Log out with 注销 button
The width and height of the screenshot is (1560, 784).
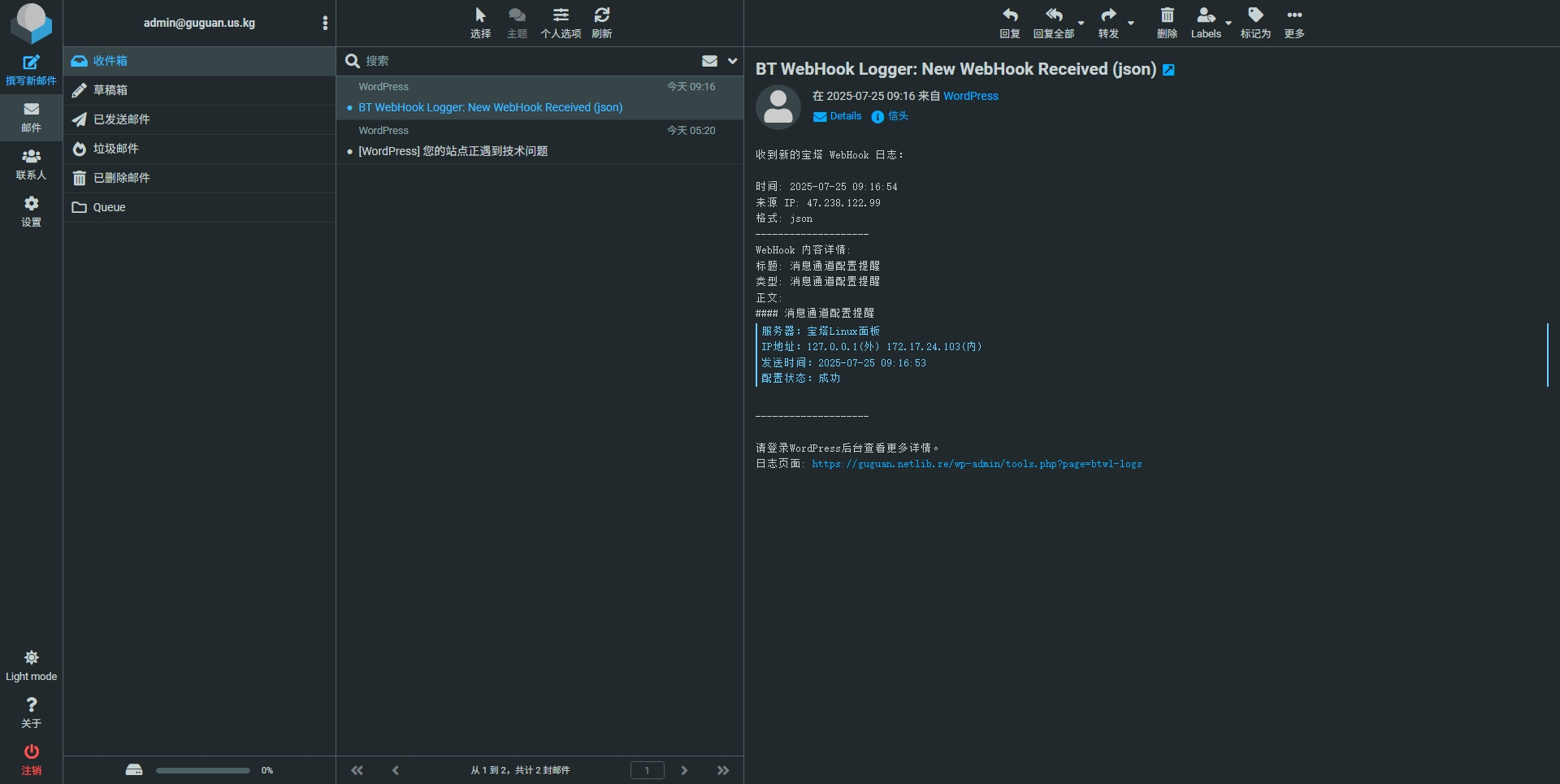(x=31, y=760)
